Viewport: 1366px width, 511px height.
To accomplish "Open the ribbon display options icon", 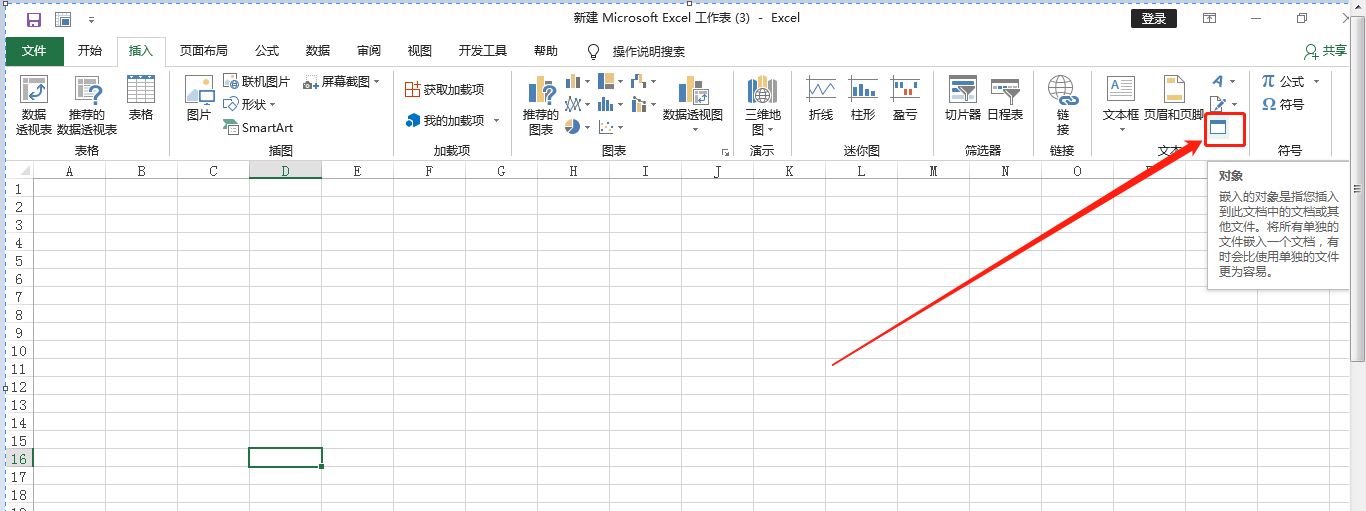I will click(x=1210, y=19).
